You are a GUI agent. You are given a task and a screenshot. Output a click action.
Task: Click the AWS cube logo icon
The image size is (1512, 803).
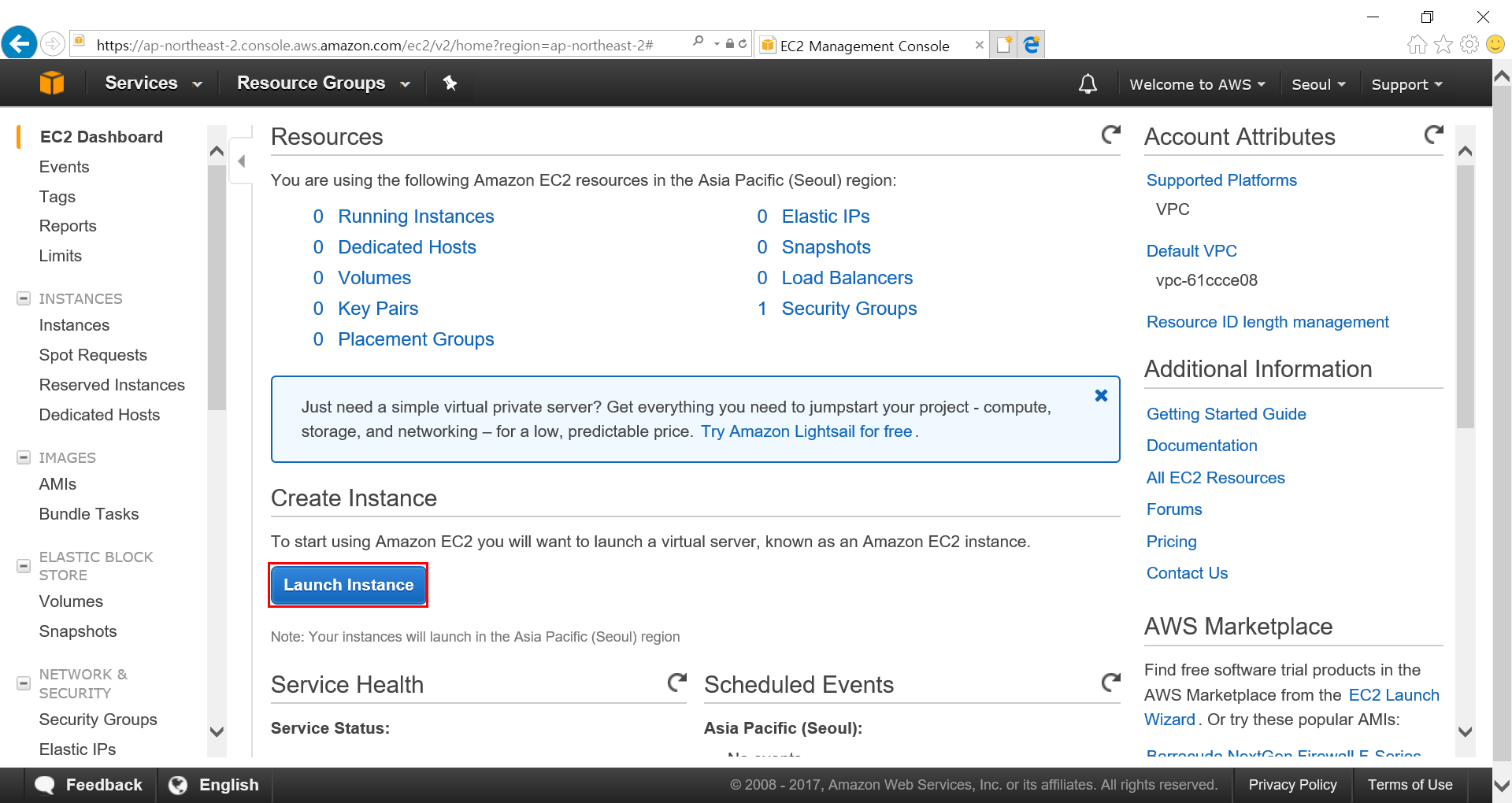(52, 83)
